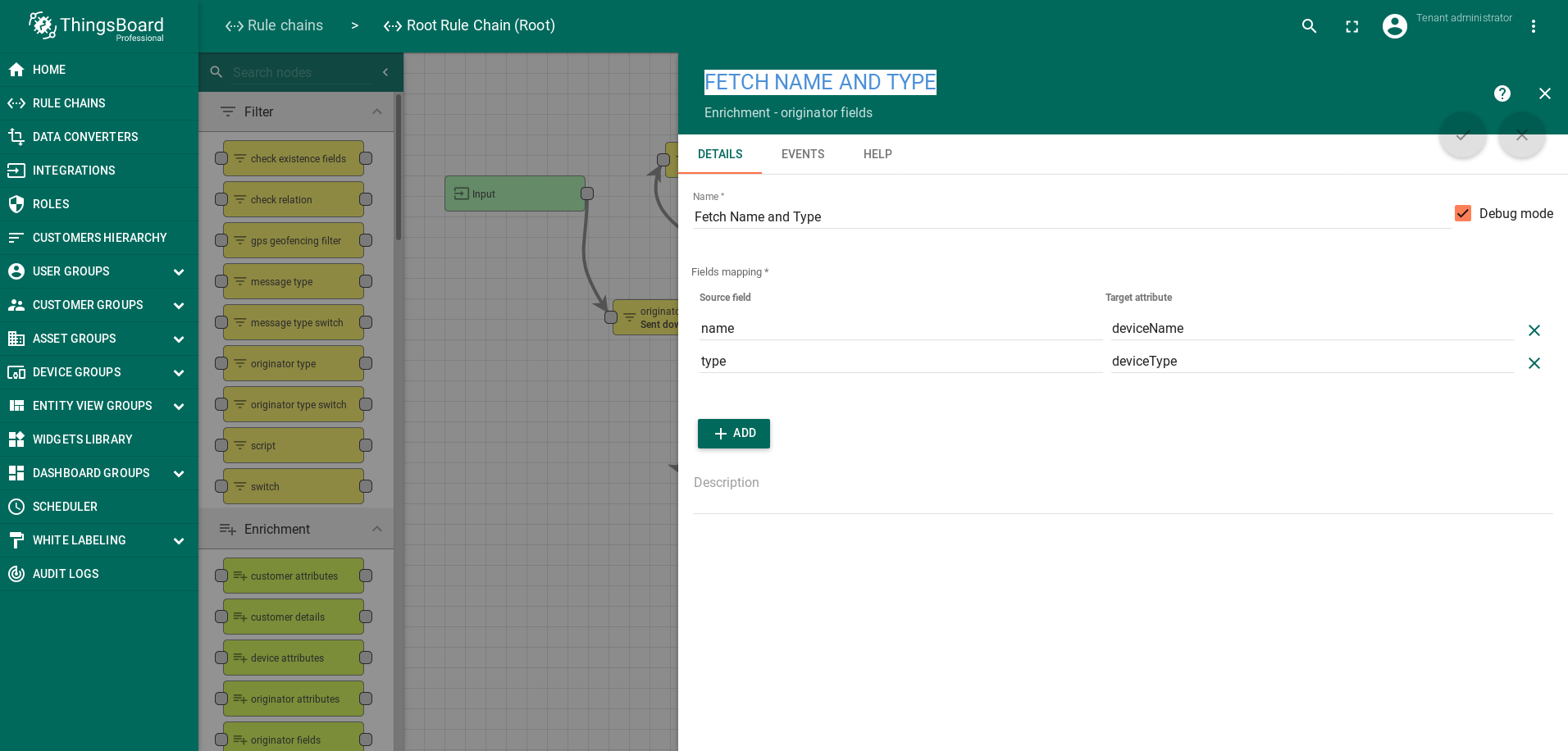
Task: Select the gps geofencing filter node
Action: tap(294, 240)
